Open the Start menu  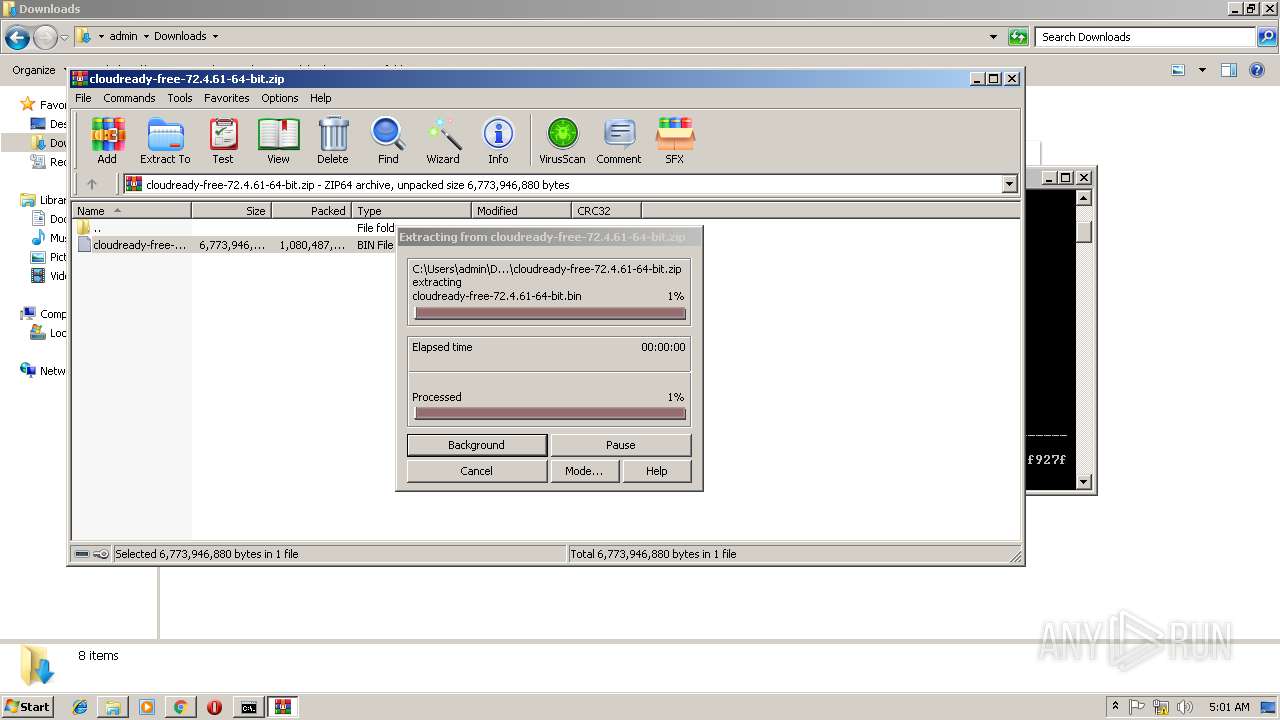(x=27, y=707)
